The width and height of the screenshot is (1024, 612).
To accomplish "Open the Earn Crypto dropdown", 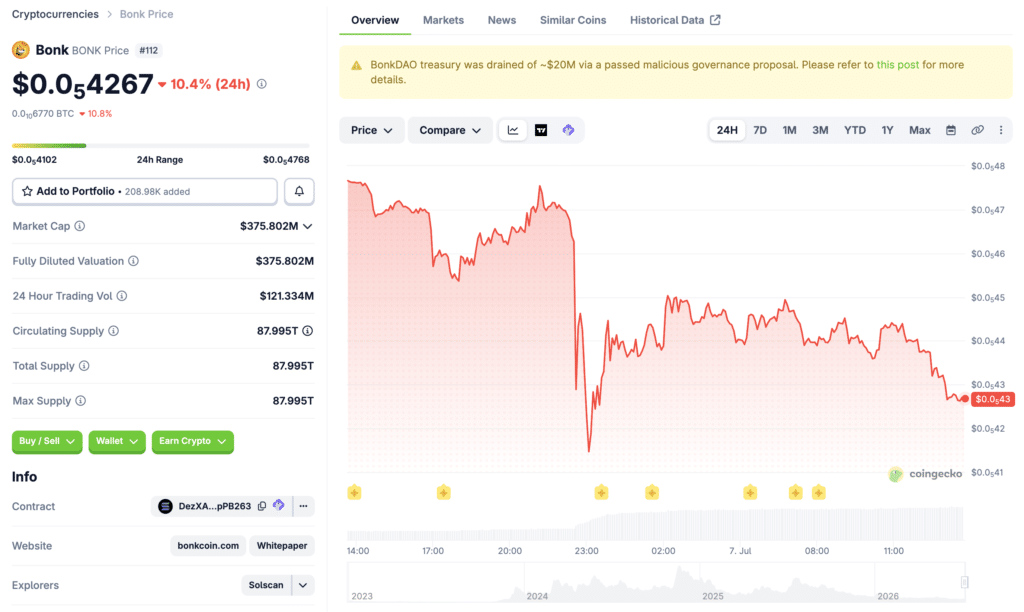I will pos(193,442).
